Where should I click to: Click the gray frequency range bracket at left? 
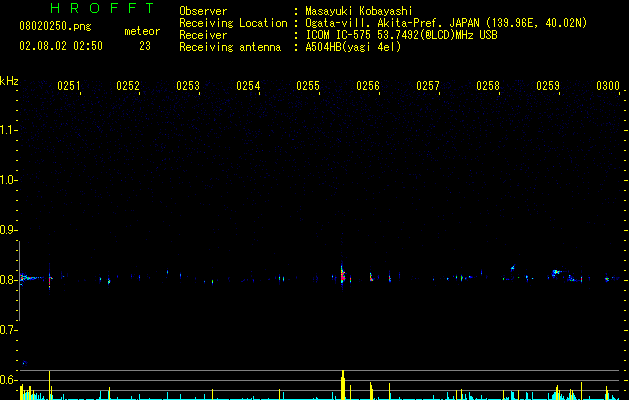tap(19, 281)
